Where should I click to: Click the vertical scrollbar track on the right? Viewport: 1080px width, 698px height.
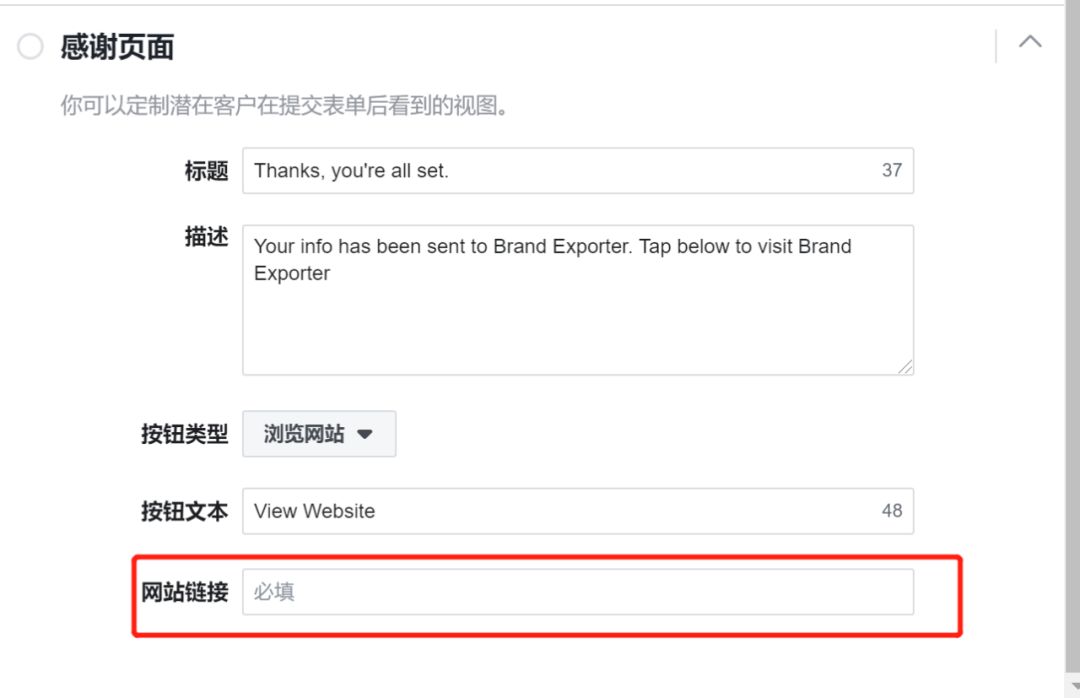pyautogui.click(x=1072, y=338)
